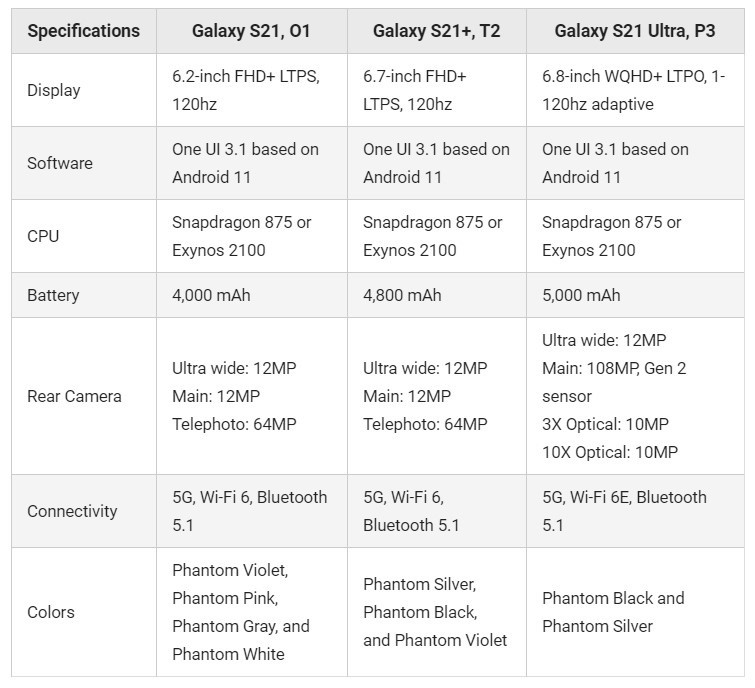Screen dimensions: 755x688
Task: Select the Connectivity row label
Action: click(72, 511)
